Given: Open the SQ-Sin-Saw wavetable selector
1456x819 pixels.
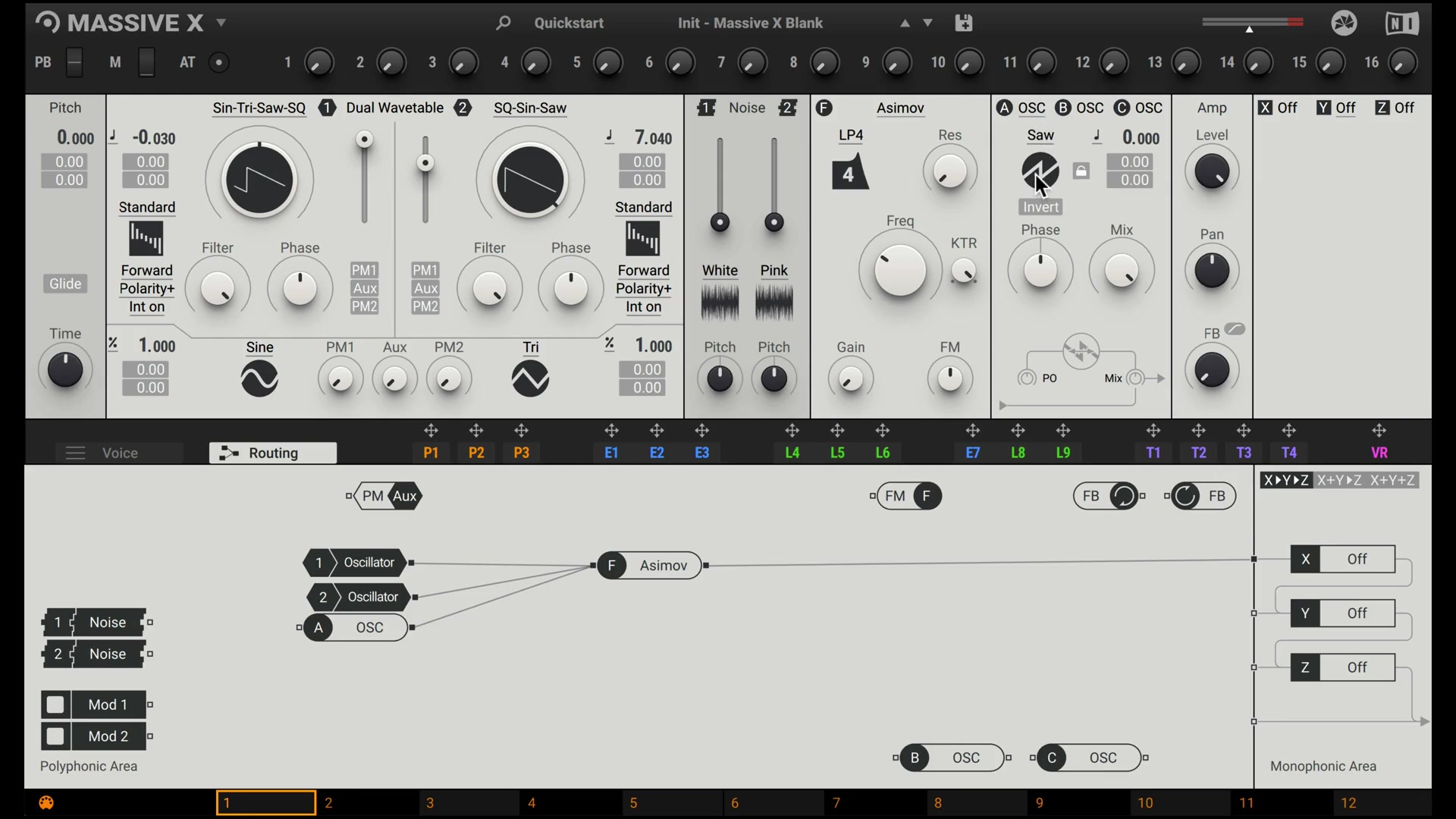Looking at the screenshot, I should click(x=530, y=108).
